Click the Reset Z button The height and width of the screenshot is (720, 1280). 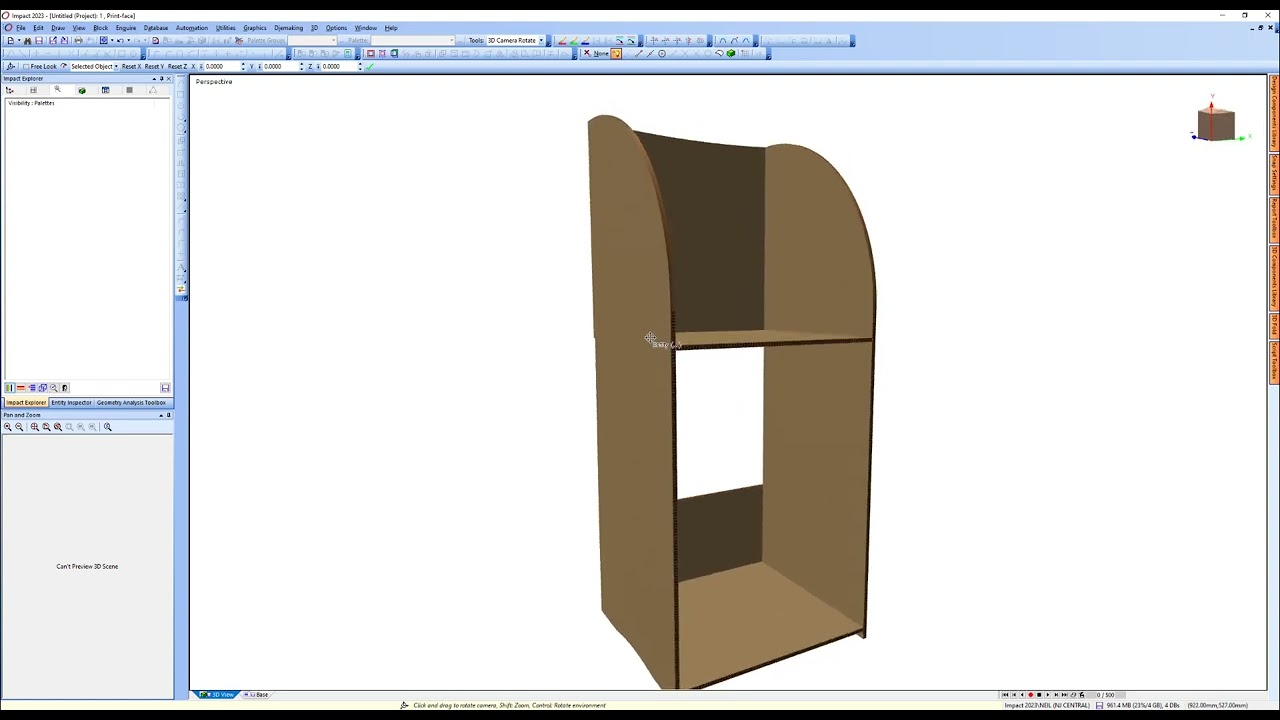[x=177, y=66]
